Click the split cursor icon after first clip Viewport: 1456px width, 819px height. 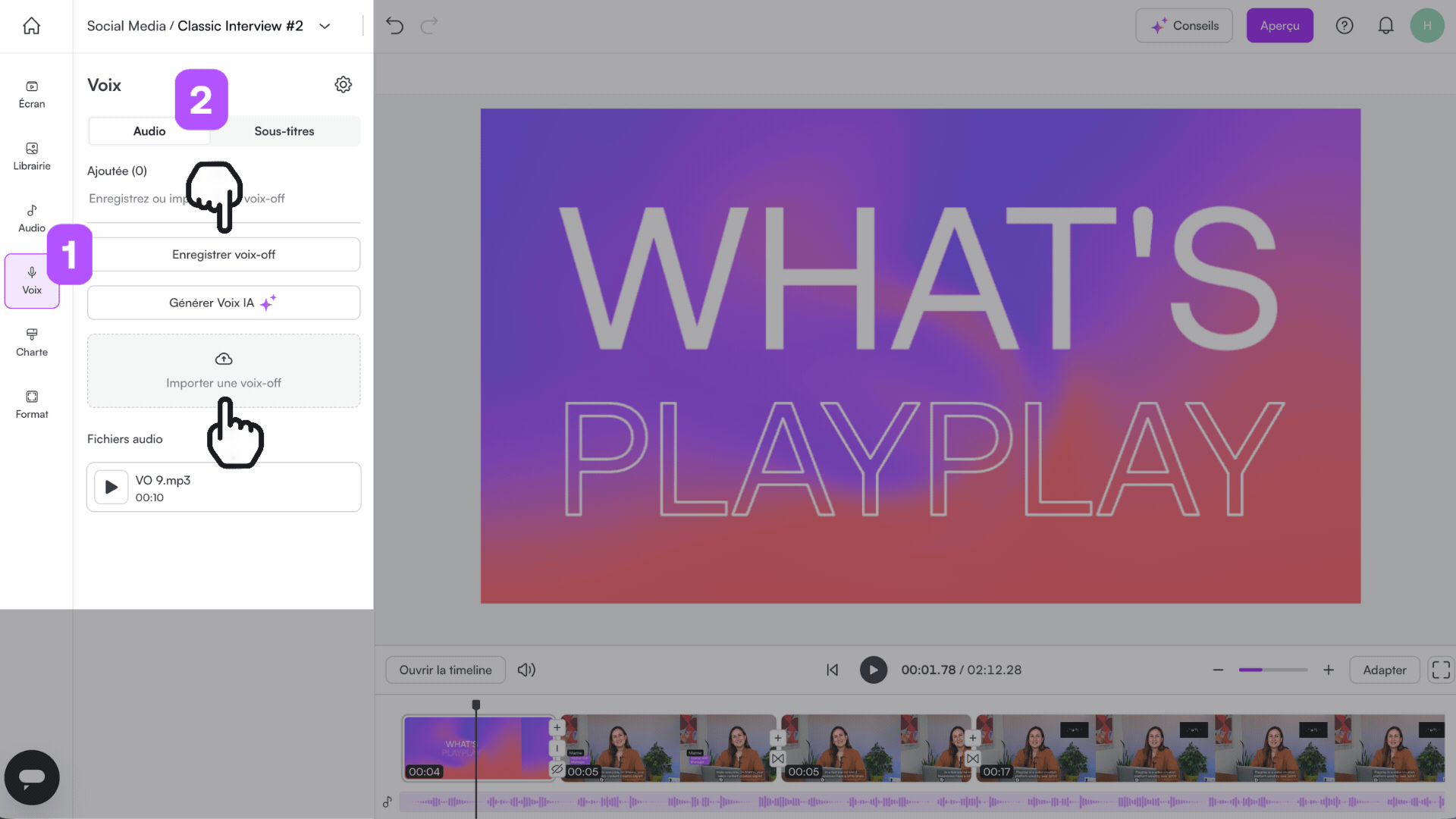[557, 748]
